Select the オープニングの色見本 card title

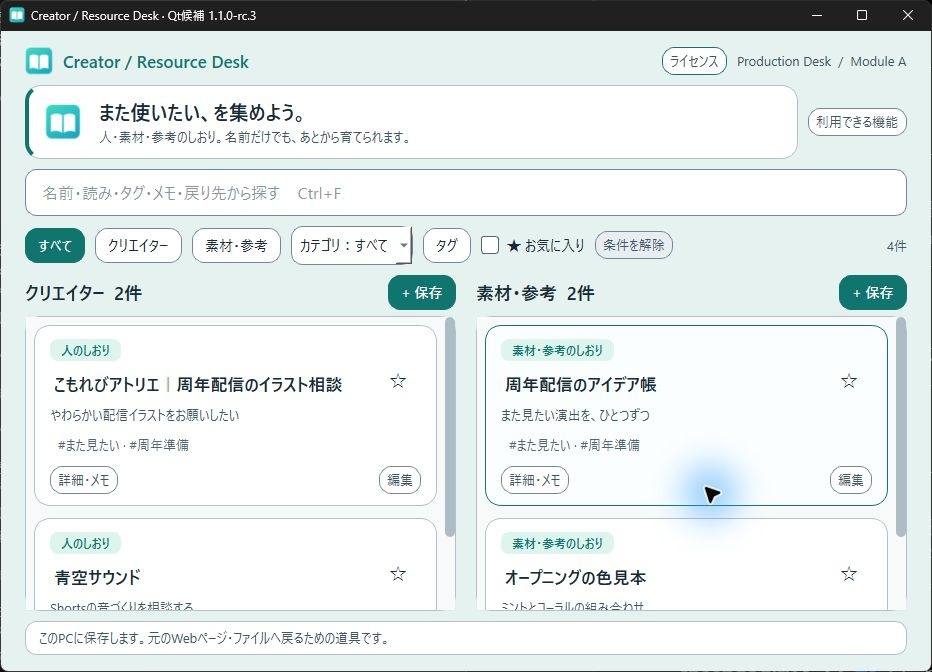[575, 578]
